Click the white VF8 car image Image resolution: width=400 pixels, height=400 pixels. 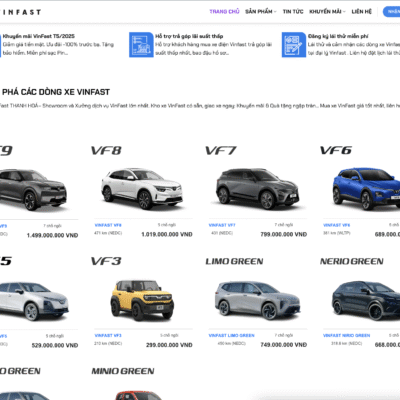coord(142,188)
